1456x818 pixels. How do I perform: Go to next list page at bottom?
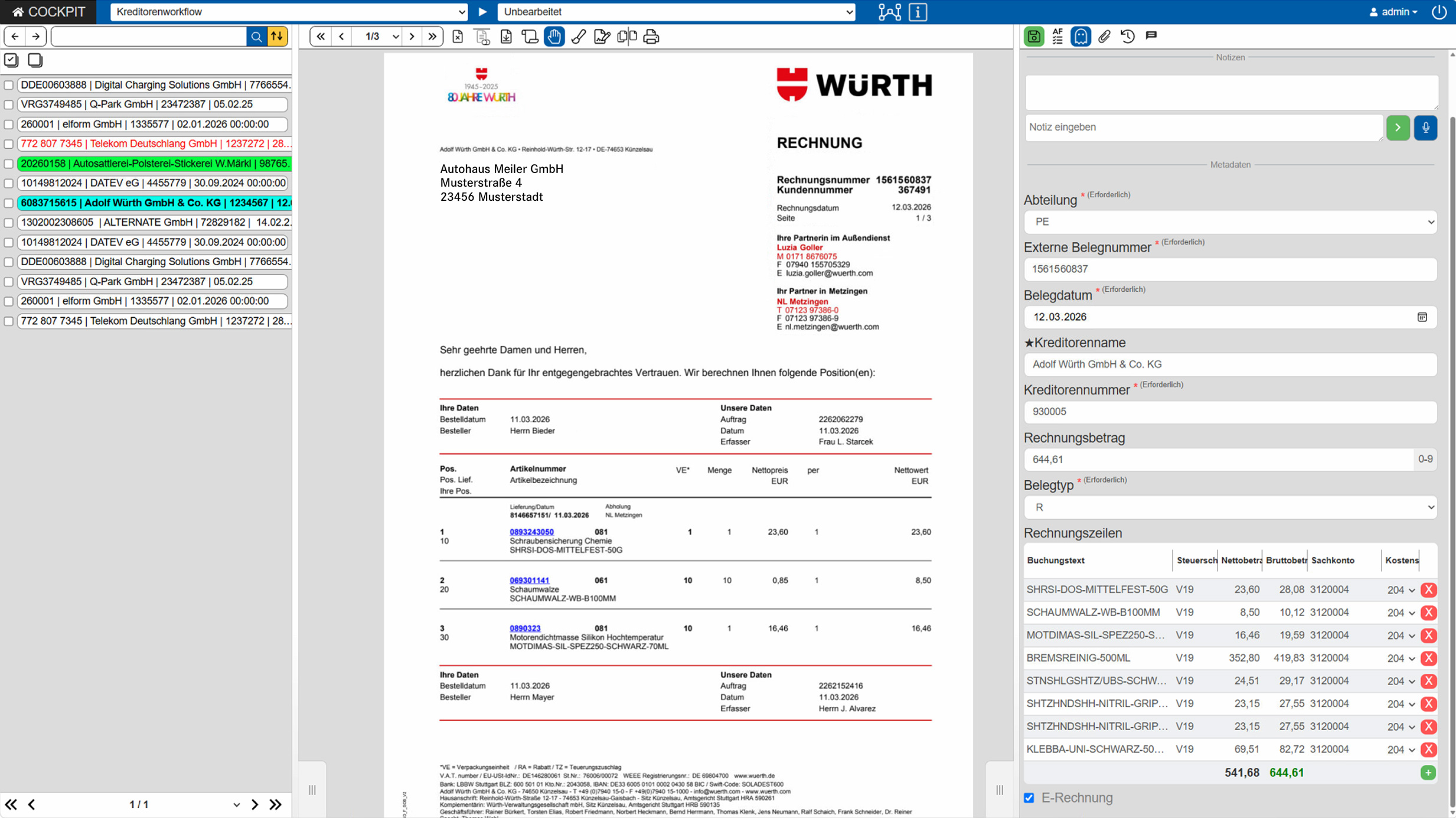point(254,804)
